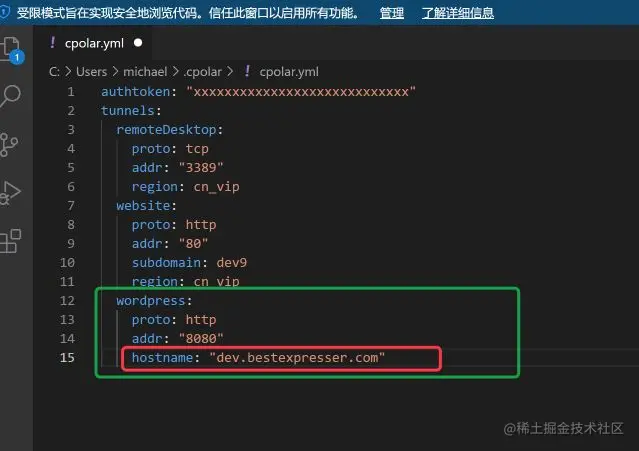Click the C: breadcrumb drive segment
Screen dimensions: 639x451
coord(54,72)
